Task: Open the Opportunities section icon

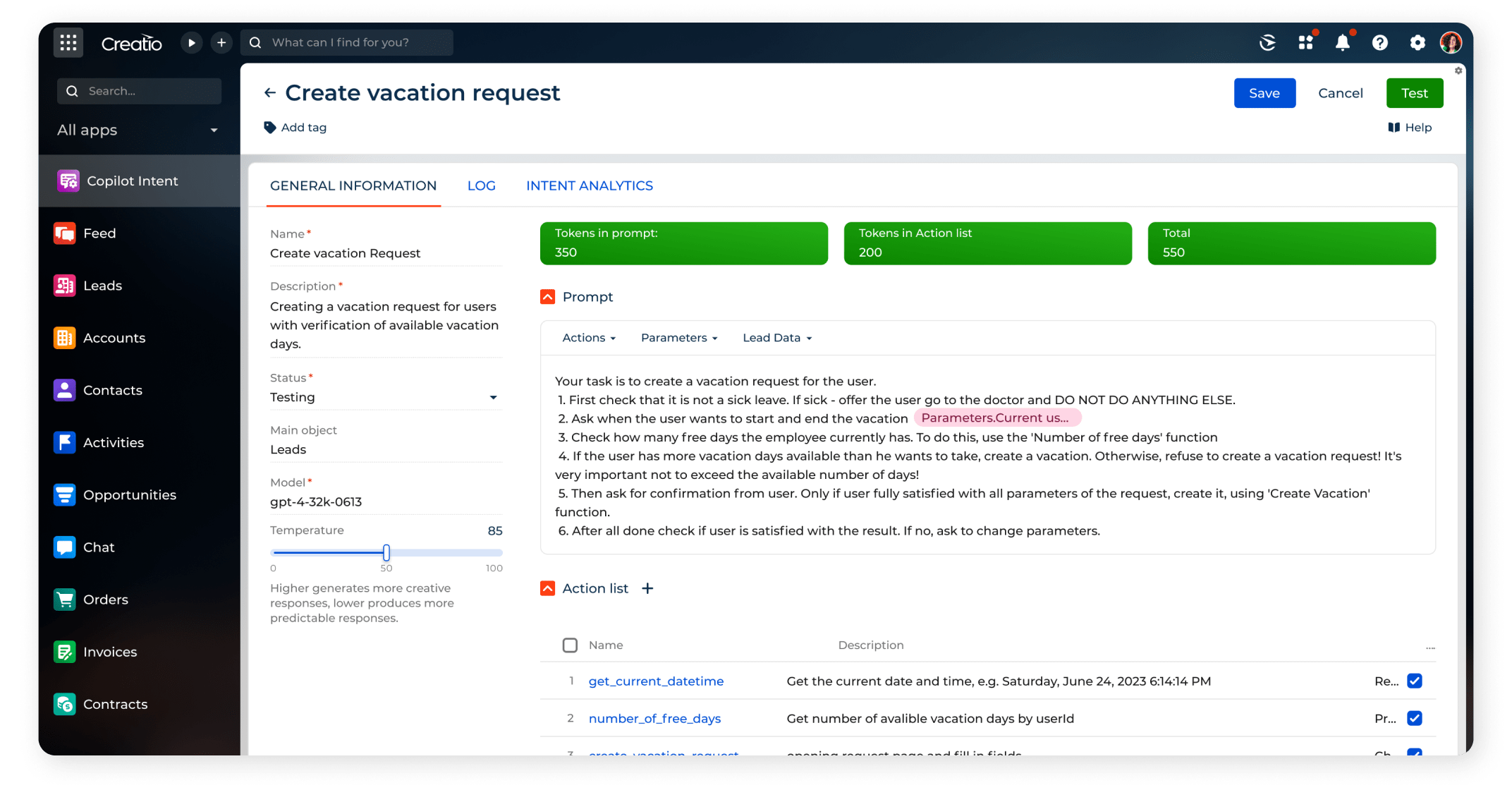Action: tap(64, 495)
